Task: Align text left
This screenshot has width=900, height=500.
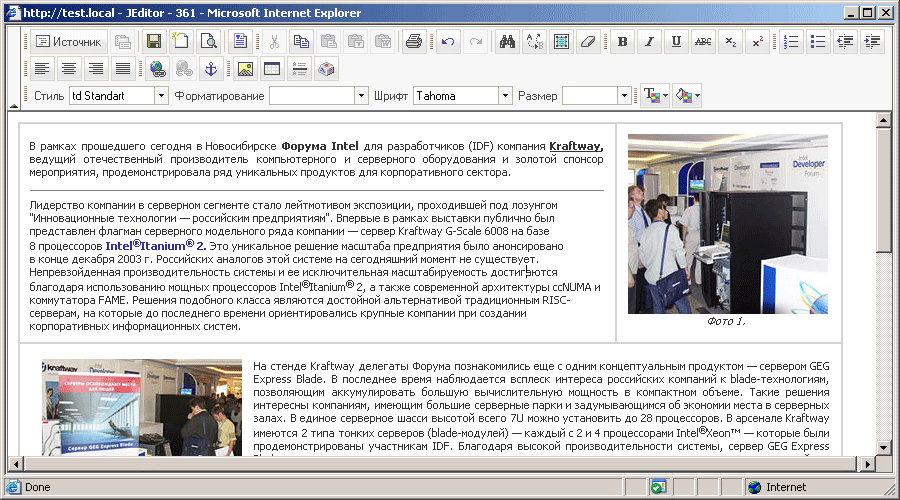Action: (x=42, y=69)
